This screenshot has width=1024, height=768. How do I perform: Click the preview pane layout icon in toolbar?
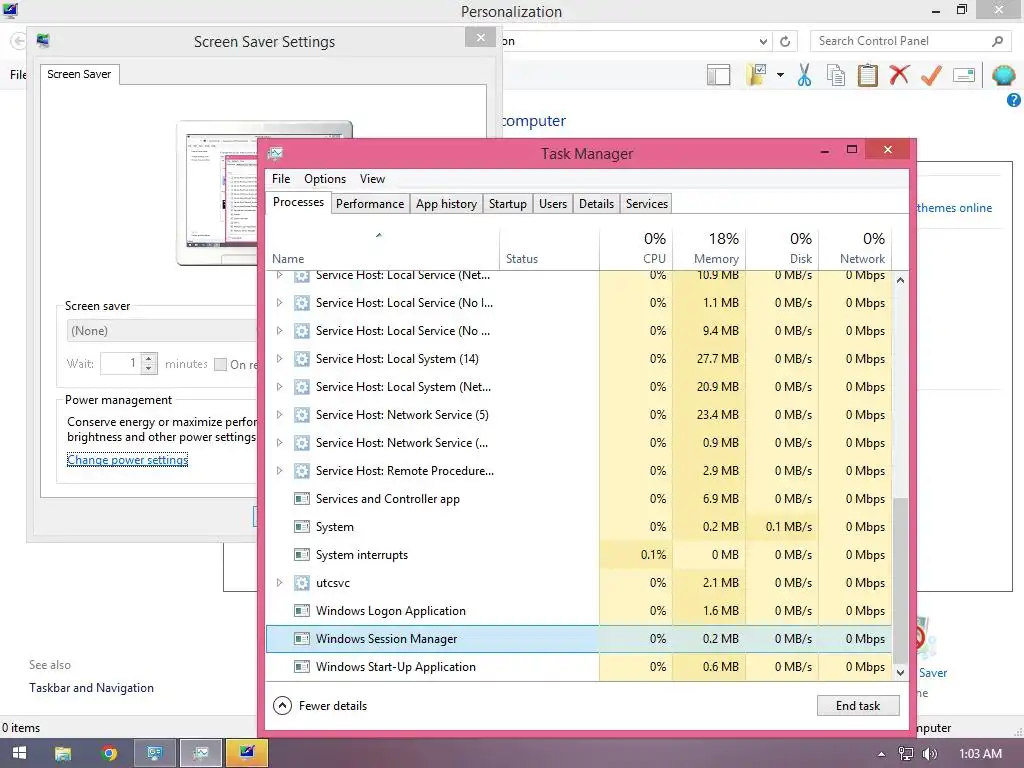(718, 75)
